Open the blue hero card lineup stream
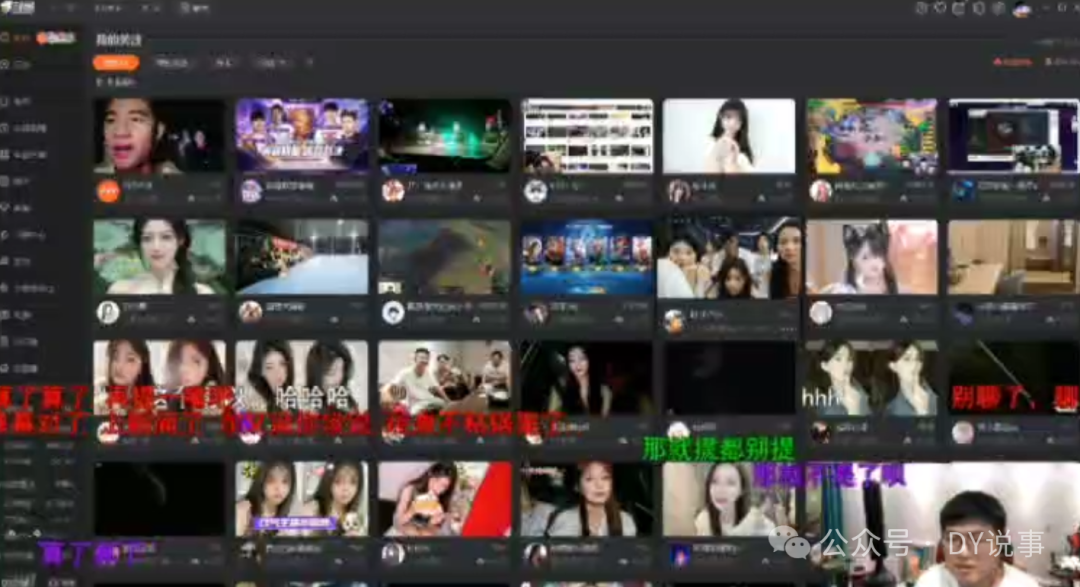 tap(587, 257)
